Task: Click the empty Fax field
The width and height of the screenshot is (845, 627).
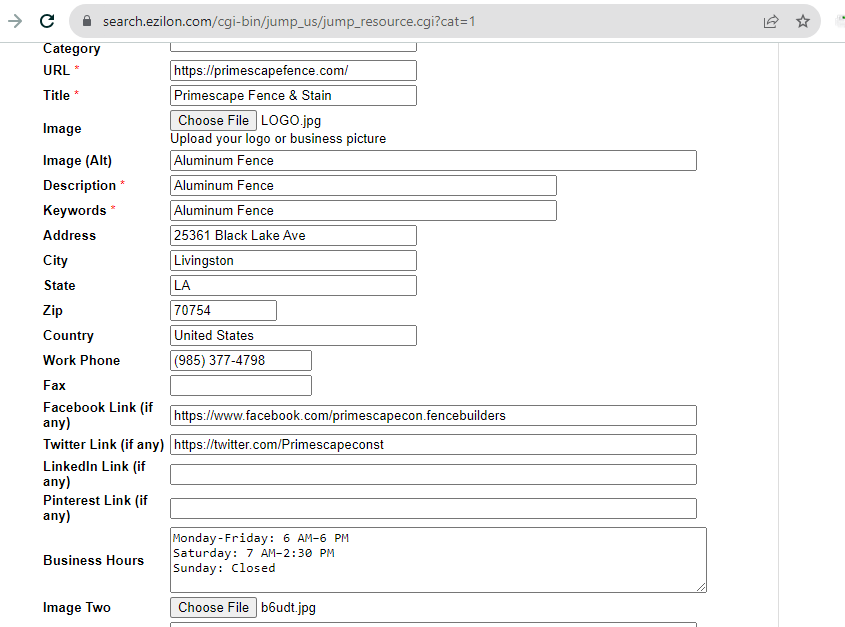Action: 241,385
